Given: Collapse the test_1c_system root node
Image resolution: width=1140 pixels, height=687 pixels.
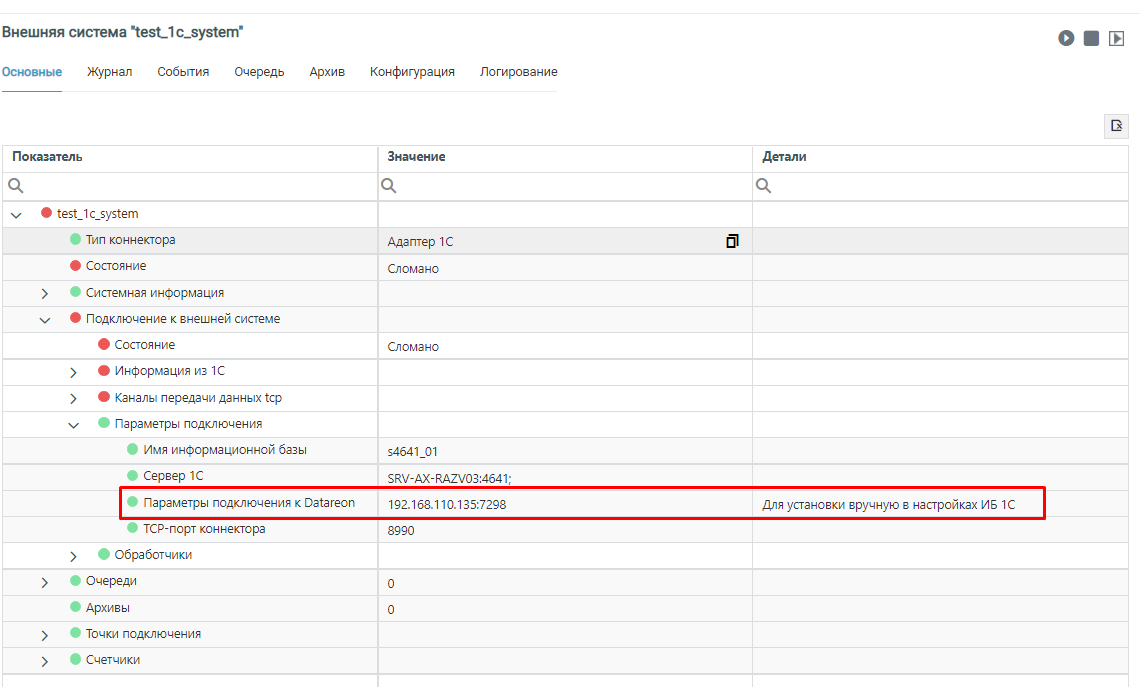Looking at the screenshot, I should [16, 215].
